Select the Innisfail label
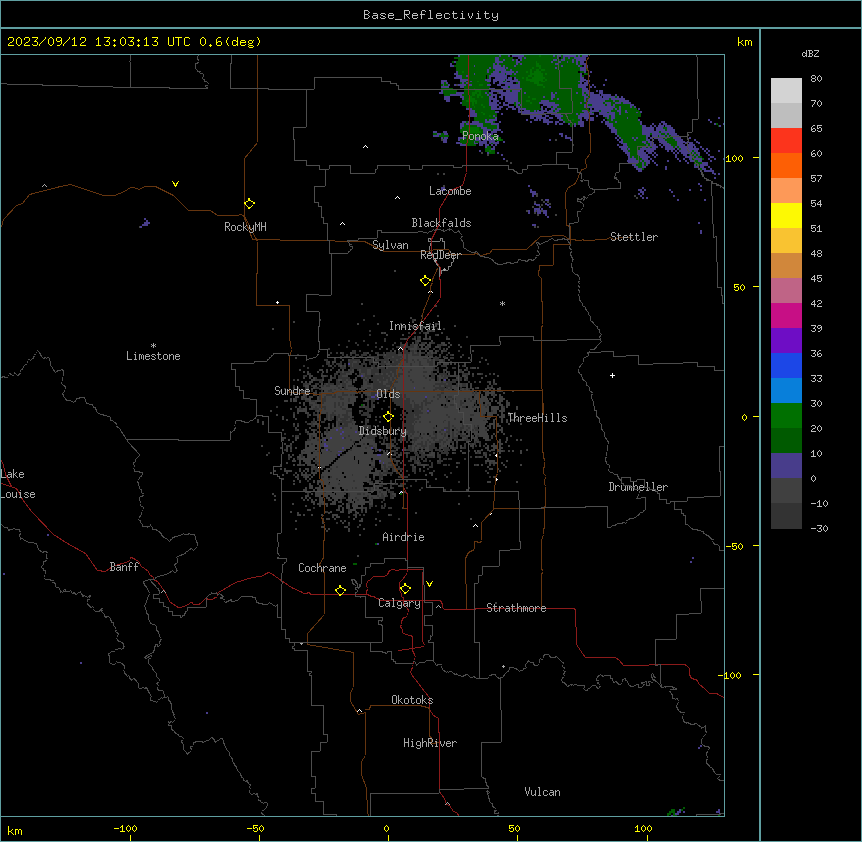The image size is (862, 842). click(415, 326)
